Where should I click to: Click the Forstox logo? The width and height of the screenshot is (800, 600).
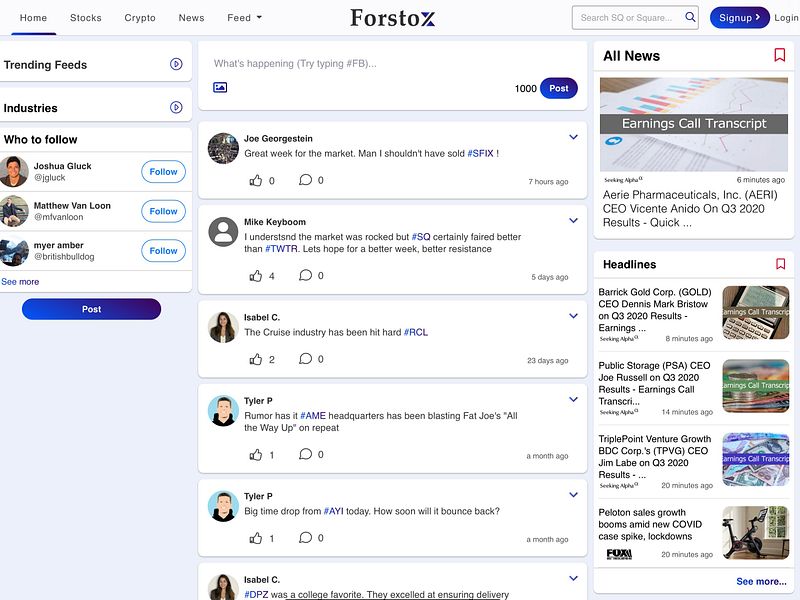(392, 18)
